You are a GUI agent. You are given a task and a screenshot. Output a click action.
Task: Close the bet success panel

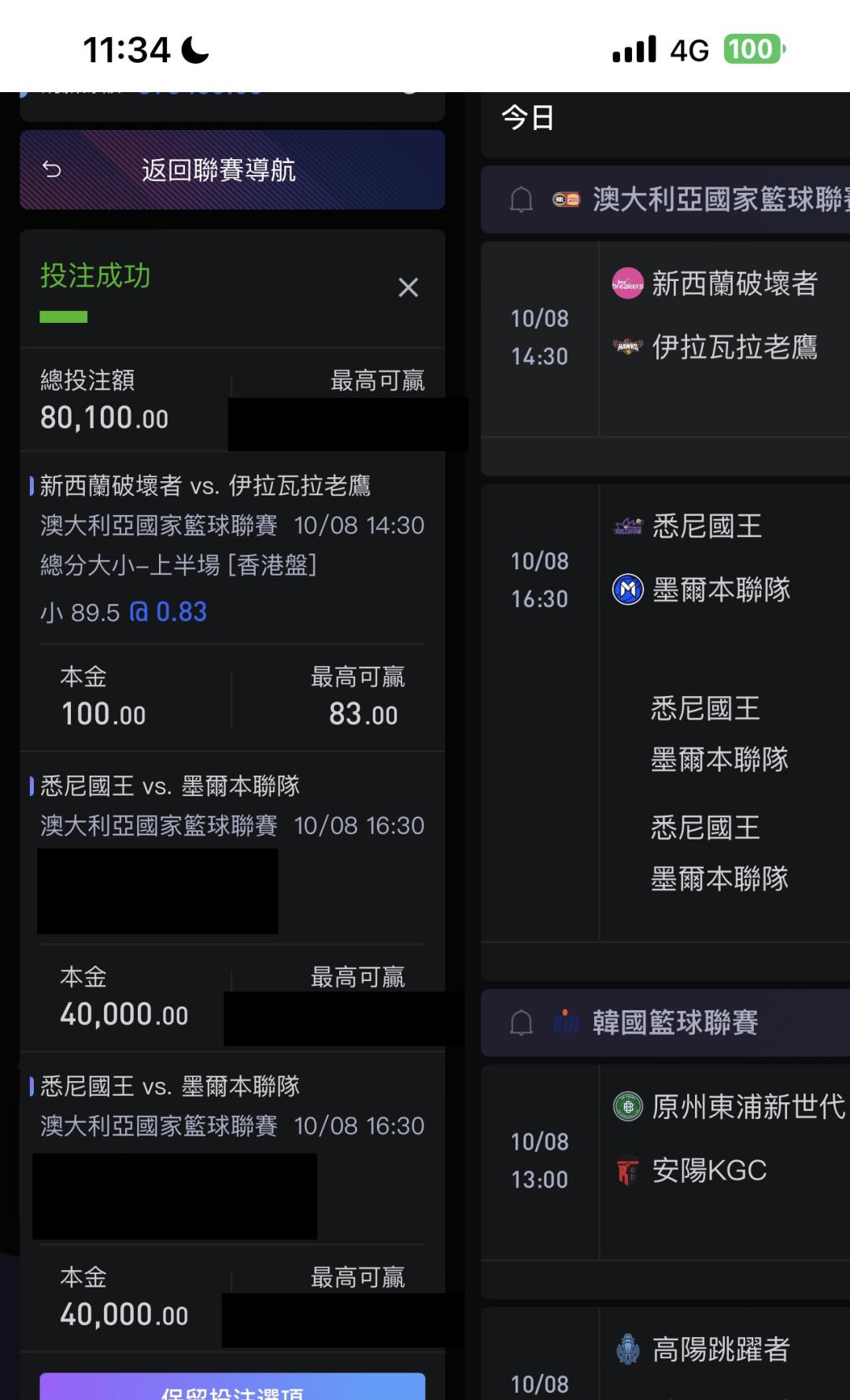pyautogui.click(x=408, y=287)
